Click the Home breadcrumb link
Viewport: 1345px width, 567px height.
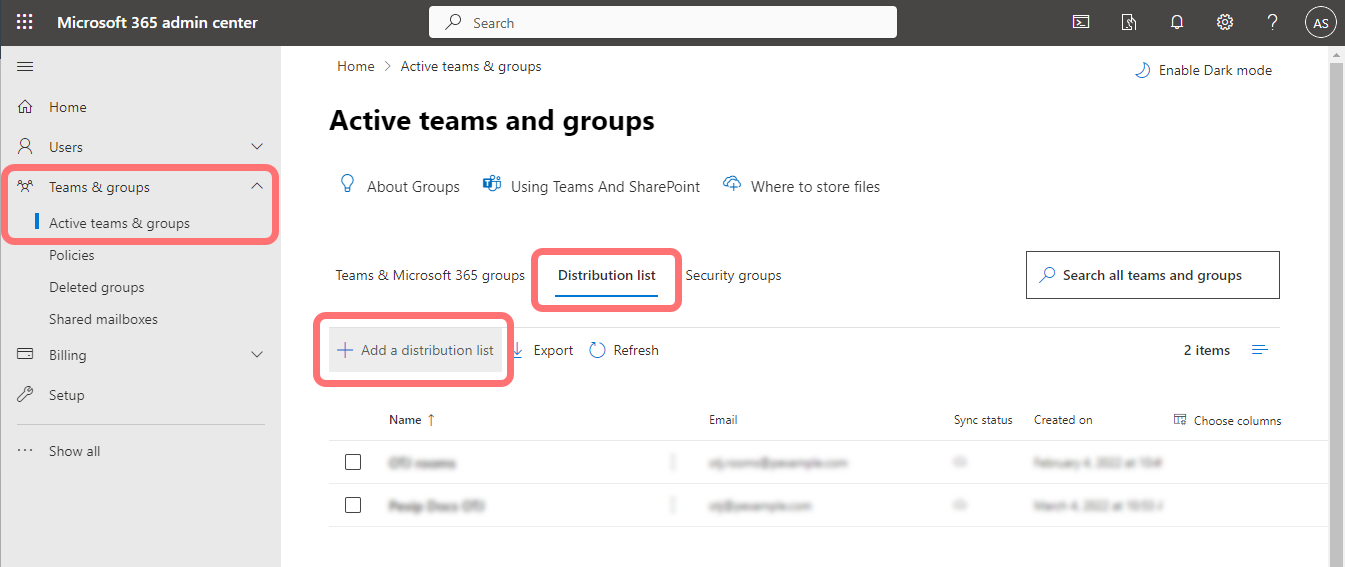(356, 66)
